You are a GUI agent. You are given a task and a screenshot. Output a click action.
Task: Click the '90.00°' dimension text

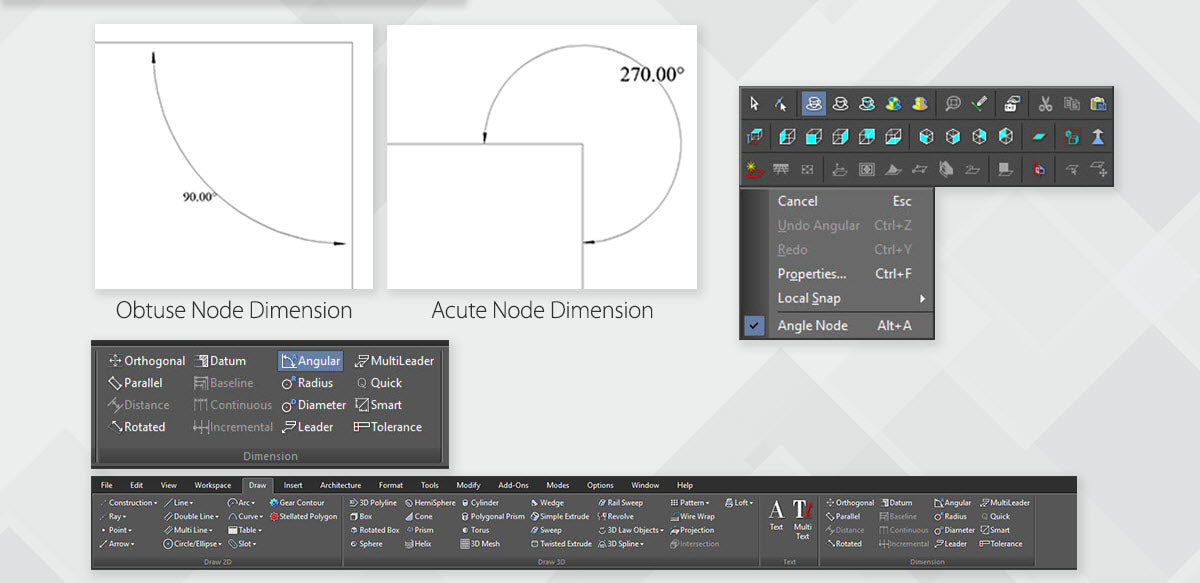click(x=199, y=196)
